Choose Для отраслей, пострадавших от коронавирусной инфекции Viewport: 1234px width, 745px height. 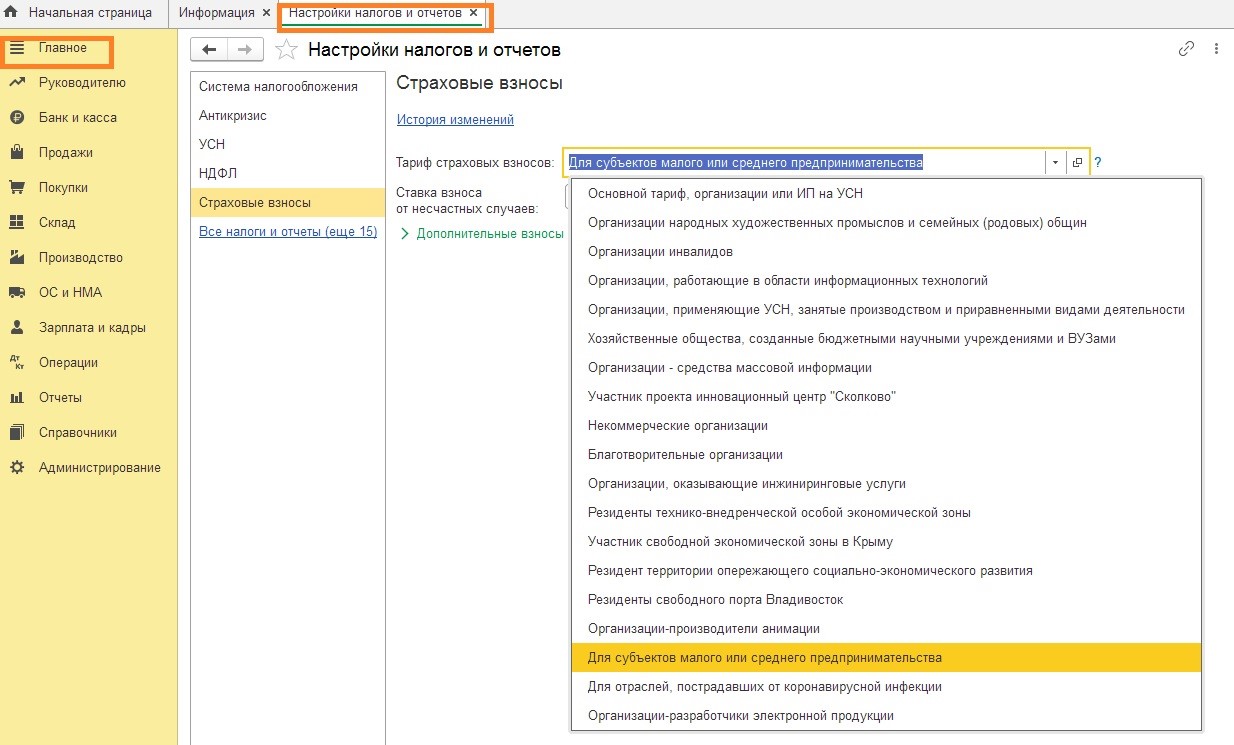coord(886,687)
